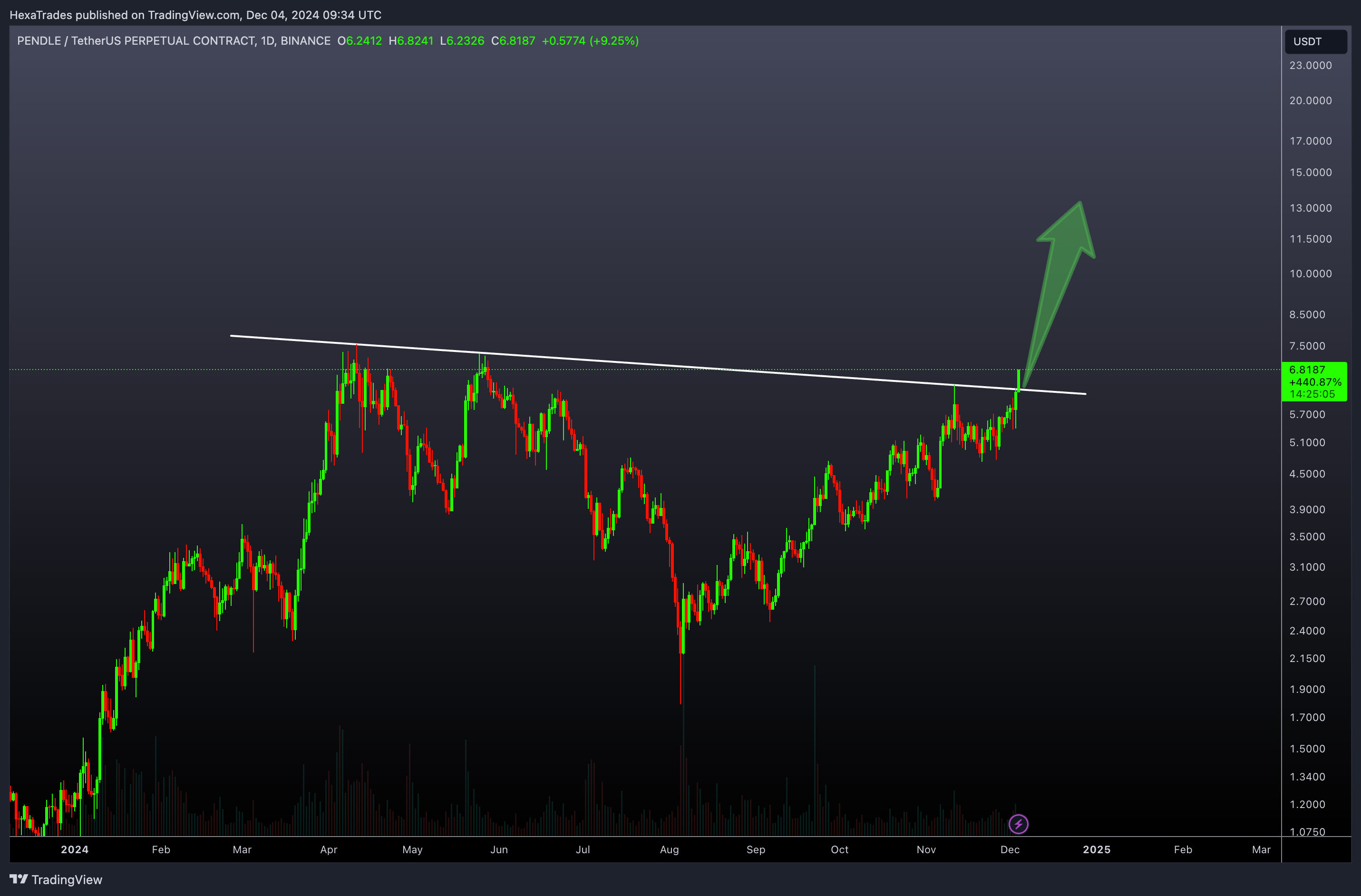Click the Mar 2024 label near 2024 start
1361x896 pixels.
242,850
